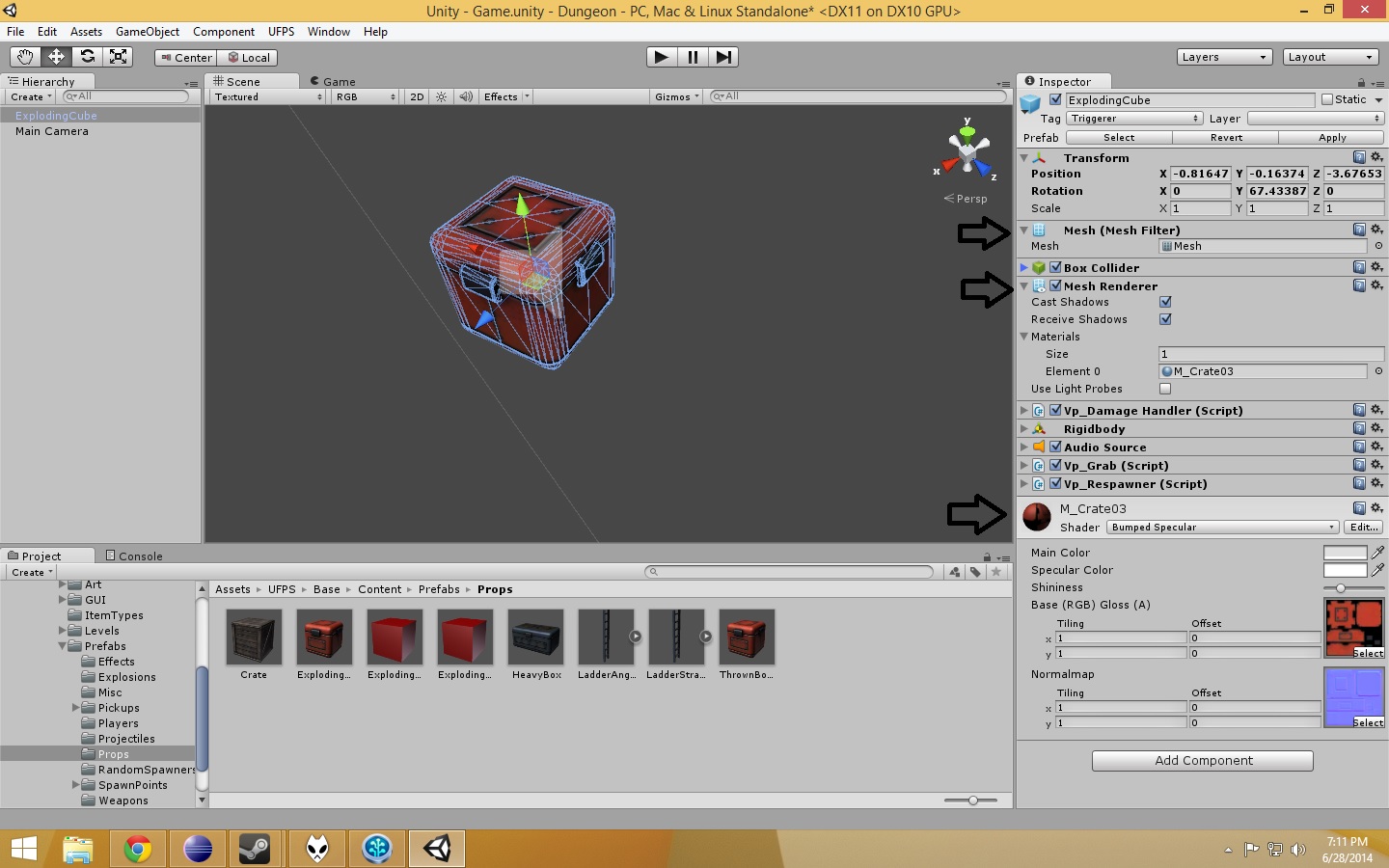1389x868 pixels.
Task: Disable Audio Source component checkbox
Action: click(x=1055, y=447)
